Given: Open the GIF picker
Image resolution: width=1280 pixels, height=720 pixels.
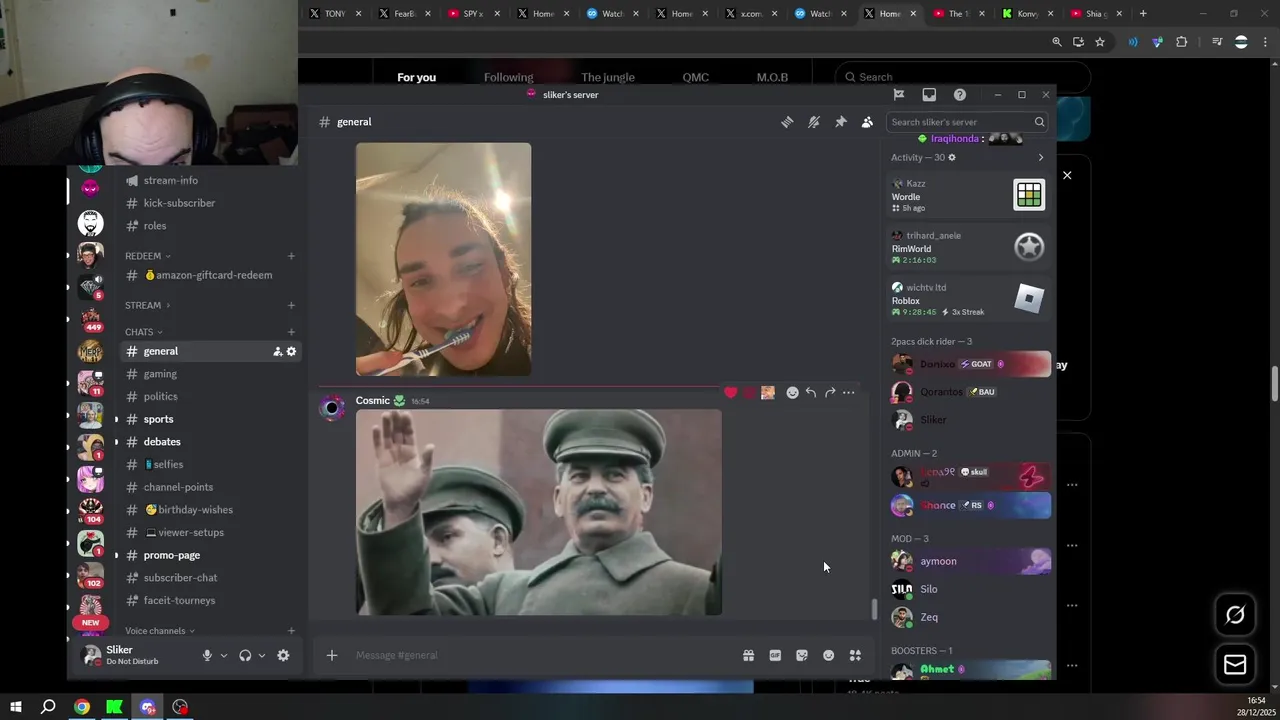Looking at the screenshot, I should pos(775,655).
